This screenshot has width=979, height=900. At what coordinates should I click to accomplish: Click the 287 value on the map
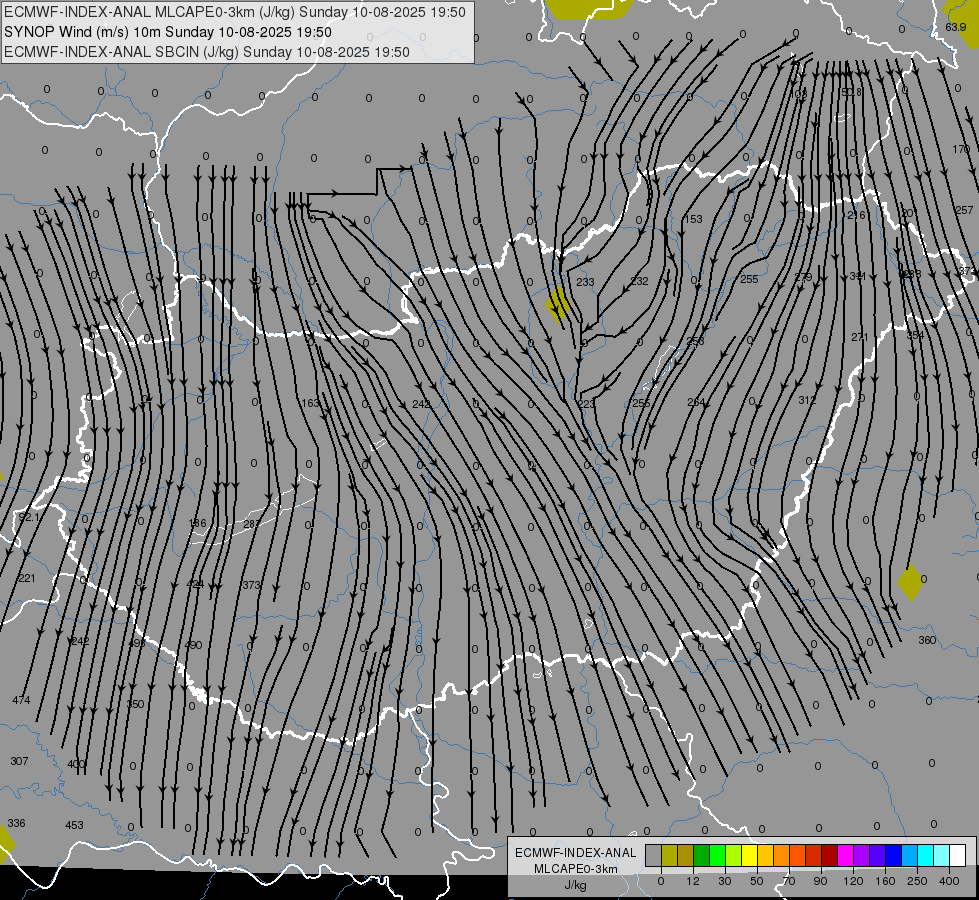pos(252,524)
